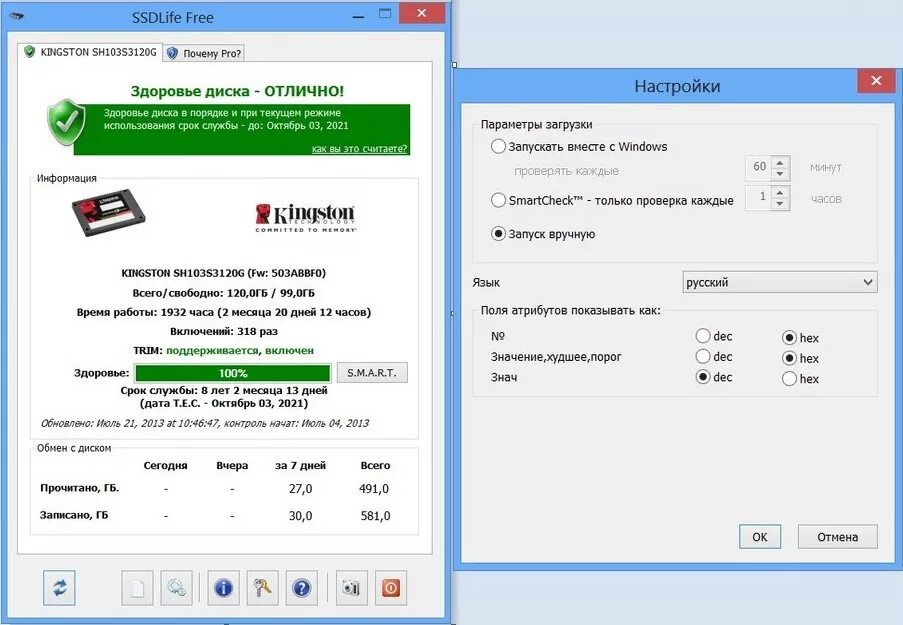
Task: Click the Прочитано Всего value 491,0
Action: coord(374,488)
